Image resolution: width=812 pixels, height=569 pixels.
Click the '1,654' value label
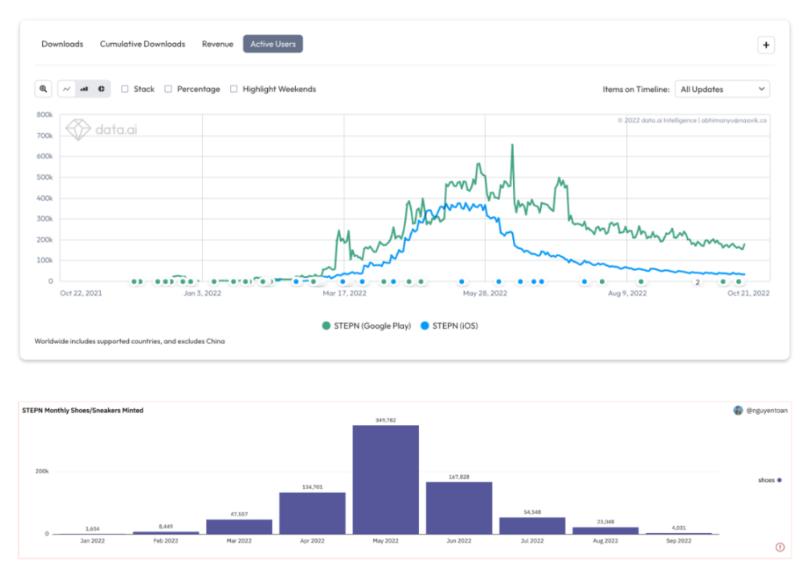(x=92, y=529)
